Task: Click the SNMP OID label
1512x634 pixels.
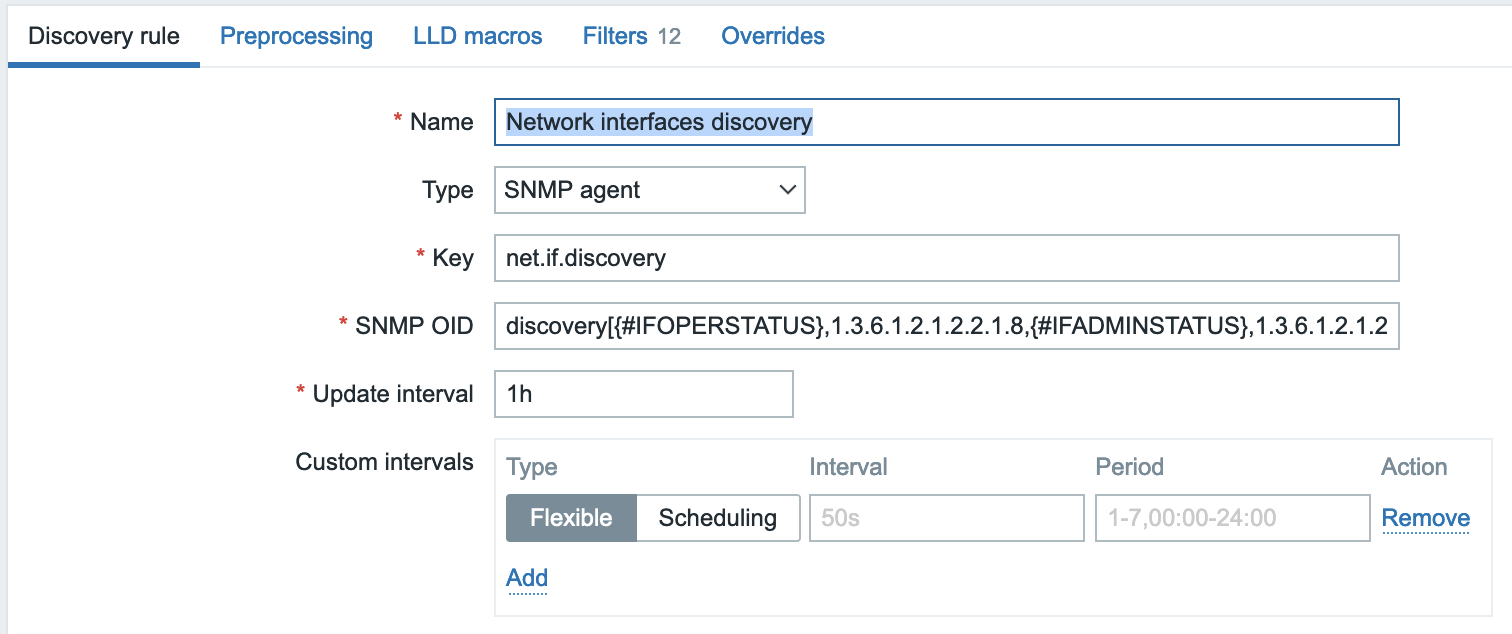Action: [x=414, y=326]
